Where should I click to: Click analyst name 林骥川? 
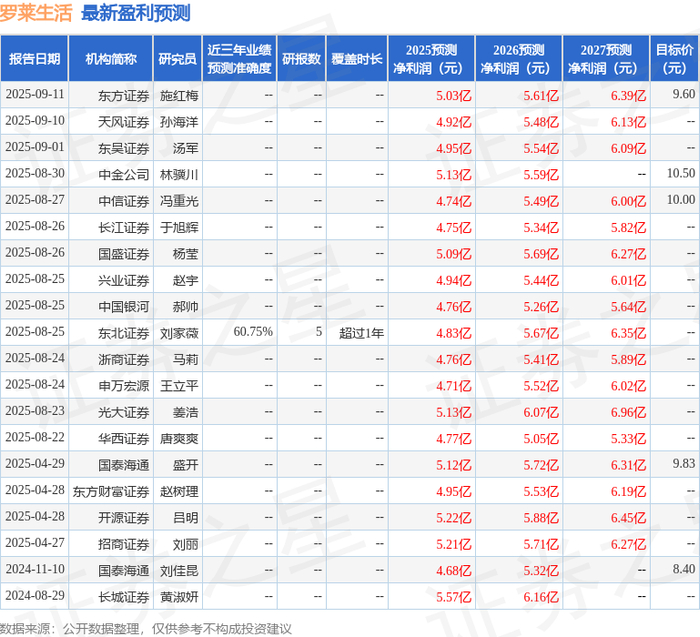(179, 175)
